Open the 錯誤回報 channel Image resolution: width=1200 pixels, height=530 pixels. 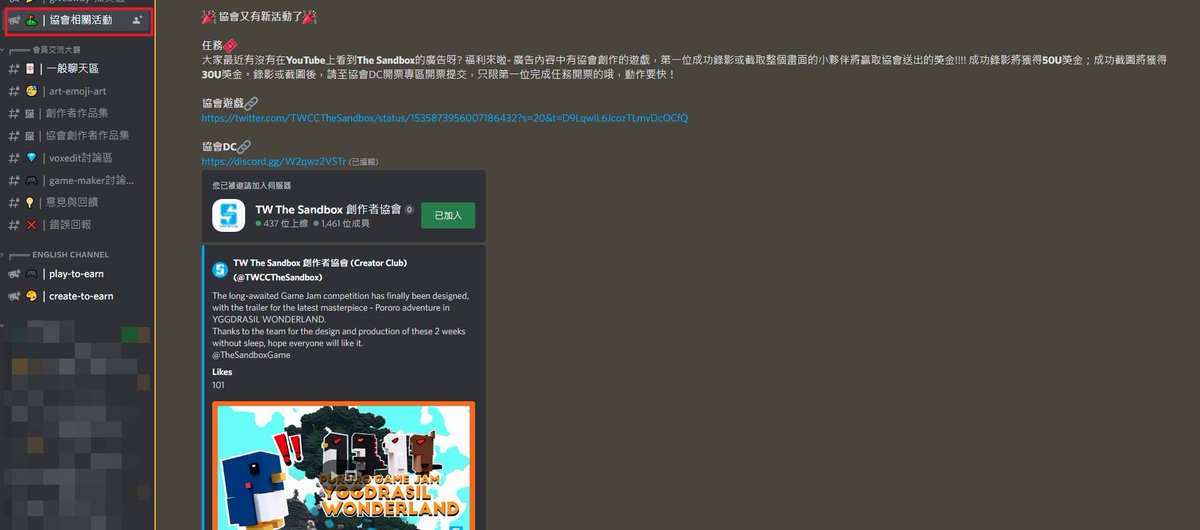[x=78, y=225]
